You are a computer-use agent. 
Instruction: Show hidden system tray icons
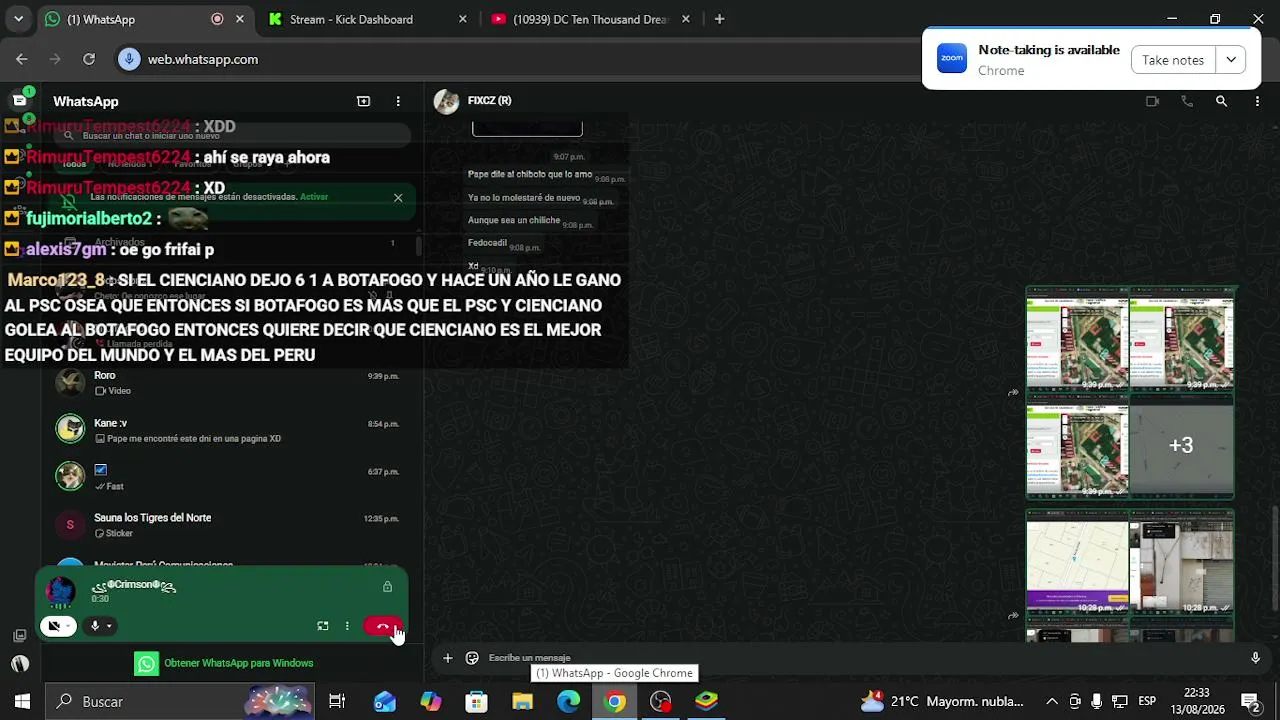click(1052, 702)
